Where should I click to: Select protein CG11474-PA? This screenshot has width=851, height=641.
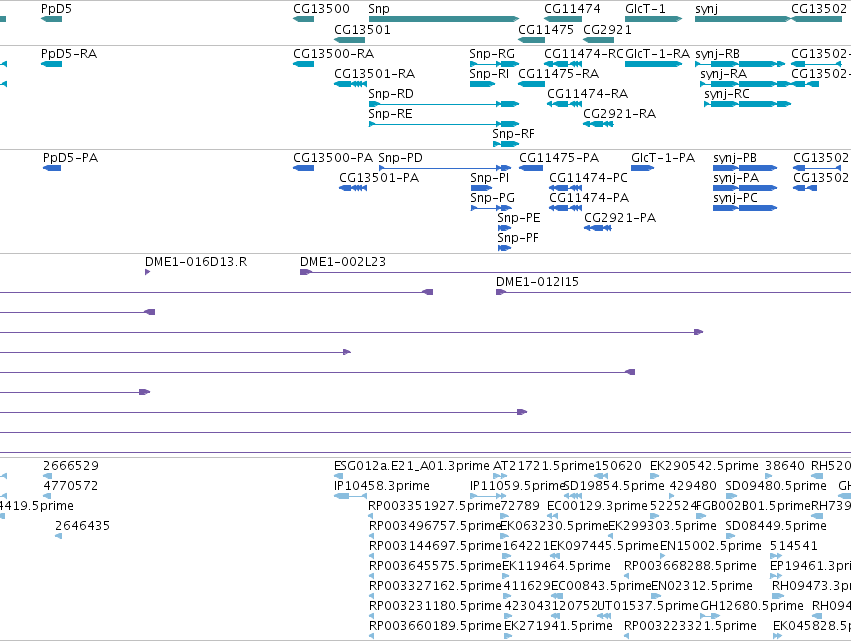click(566, 208)
